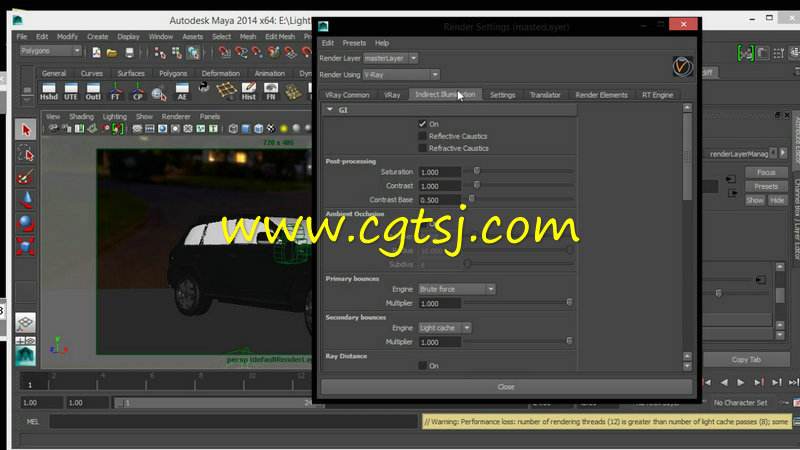The height and width of the screenshot is (450, 800).
Task: Toggle the textured display checker icon in viewport toolbar
Action: [271, 129]
